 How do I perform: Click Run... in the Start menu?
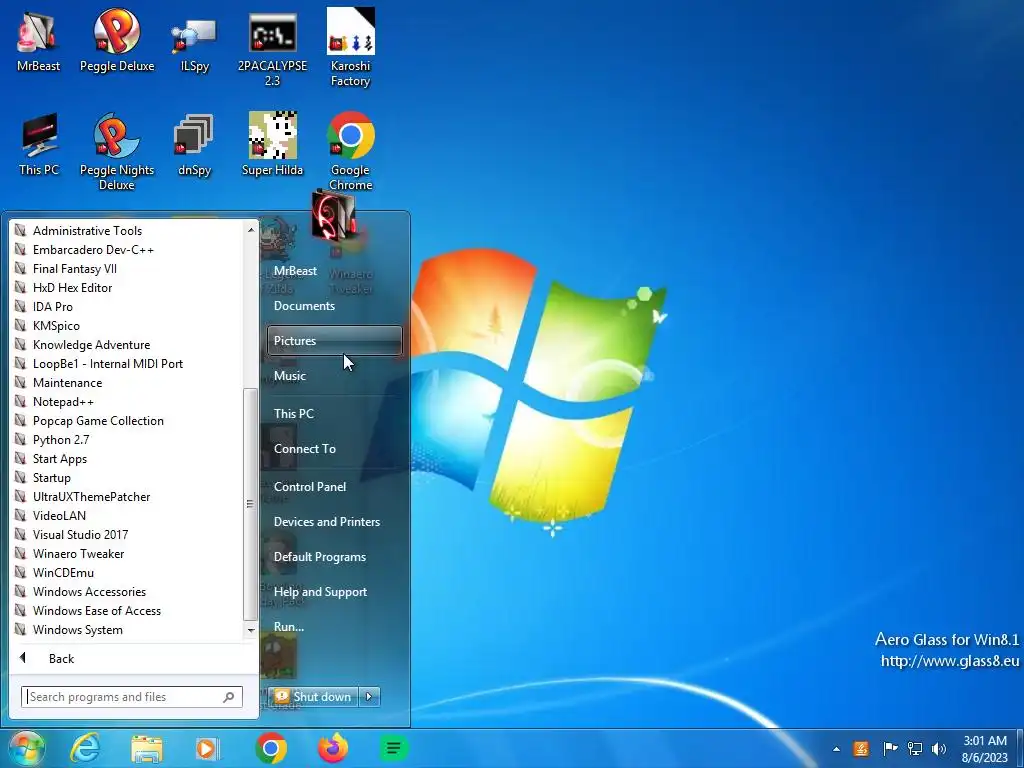pos(289,626)
